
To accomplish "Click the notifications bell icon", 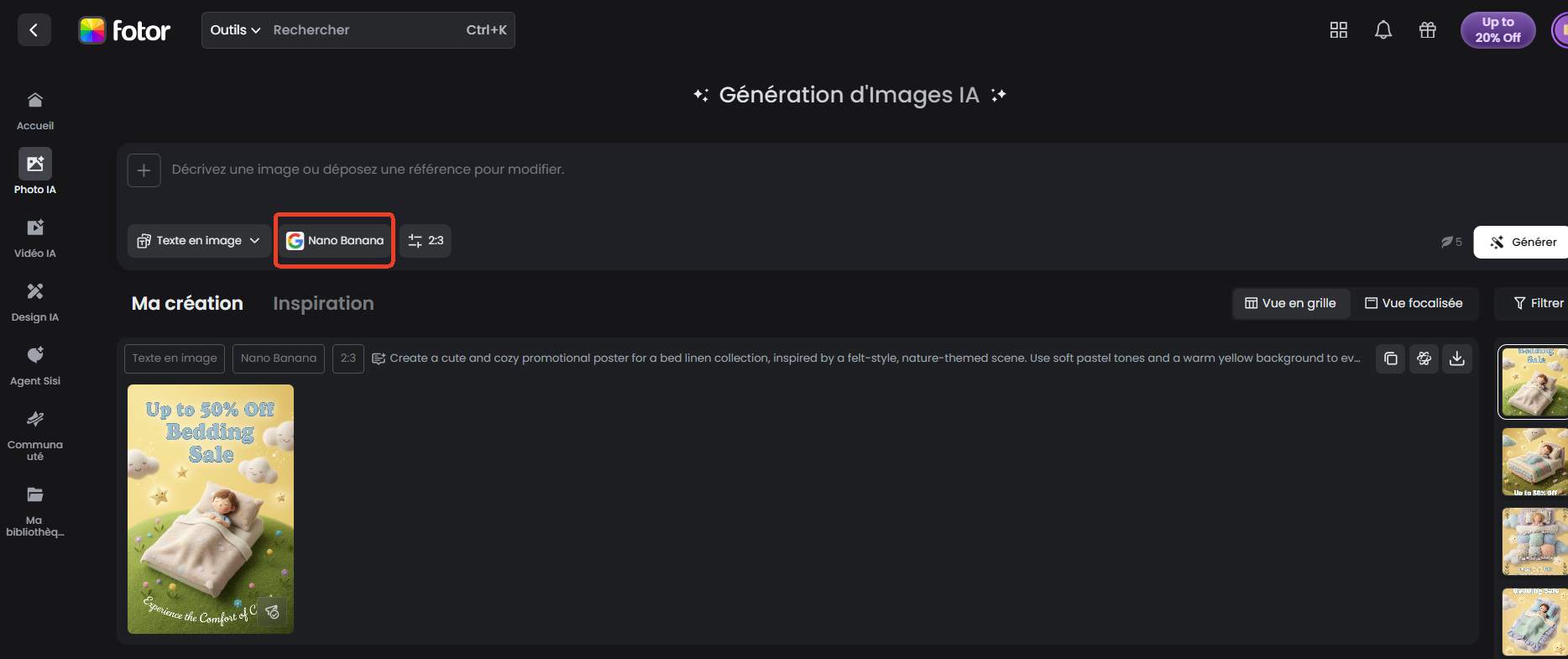I will (x=1383, y=30).
